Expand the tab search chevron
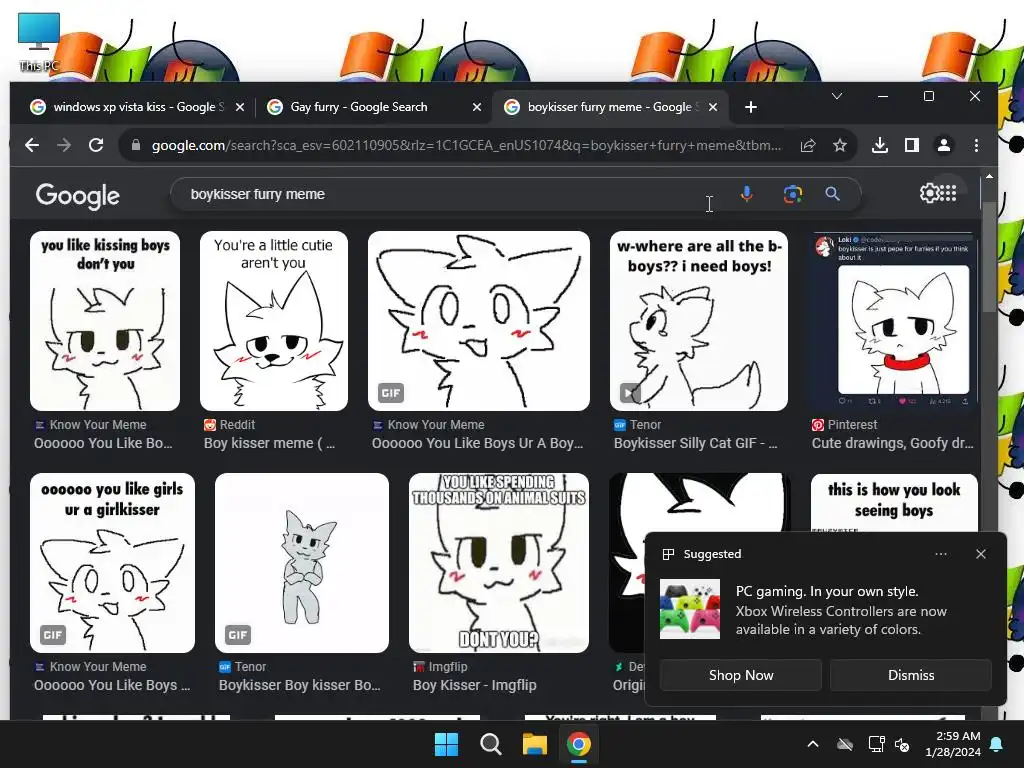 (837, 97)
